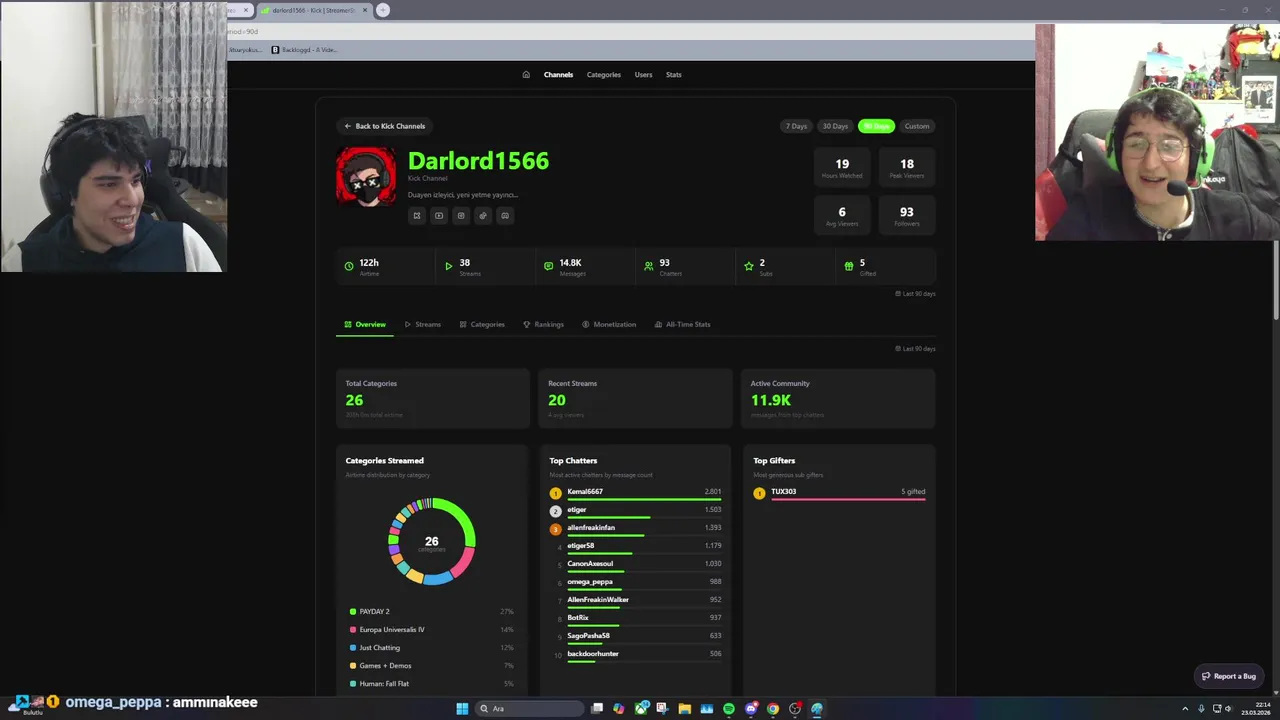Click the Windows taskbar search box
This screenshot has height=720, width=1280.
pyautogui.click(x=529, y=708)
